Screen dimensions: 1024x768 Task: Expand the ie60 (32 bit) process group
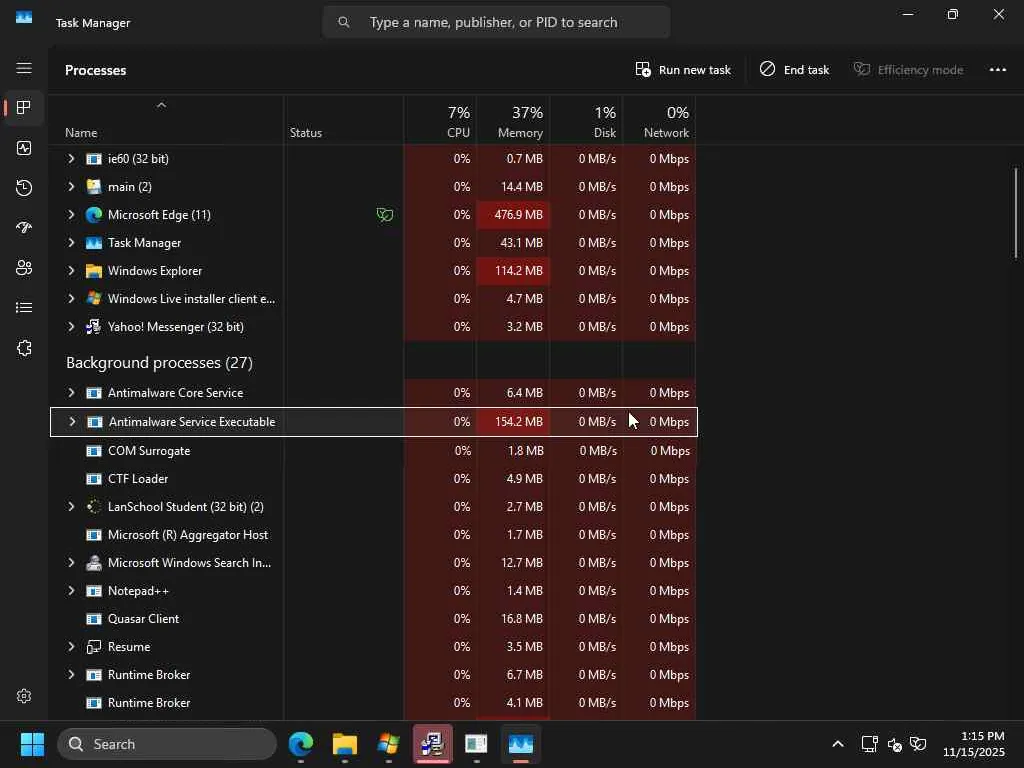click(x=71, y=159)
